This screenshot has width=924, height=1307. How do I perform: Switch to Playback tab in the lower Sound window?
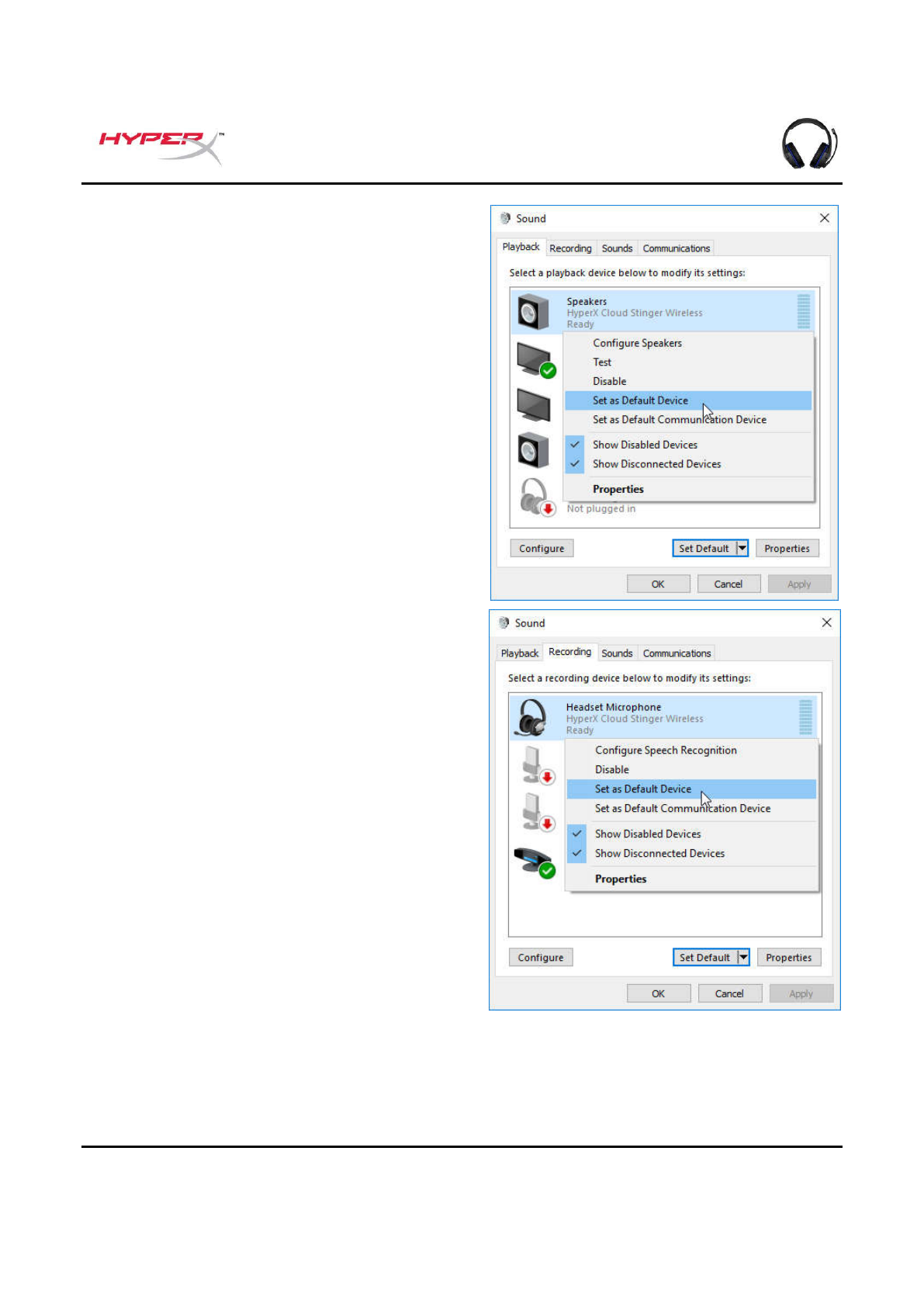519,653
